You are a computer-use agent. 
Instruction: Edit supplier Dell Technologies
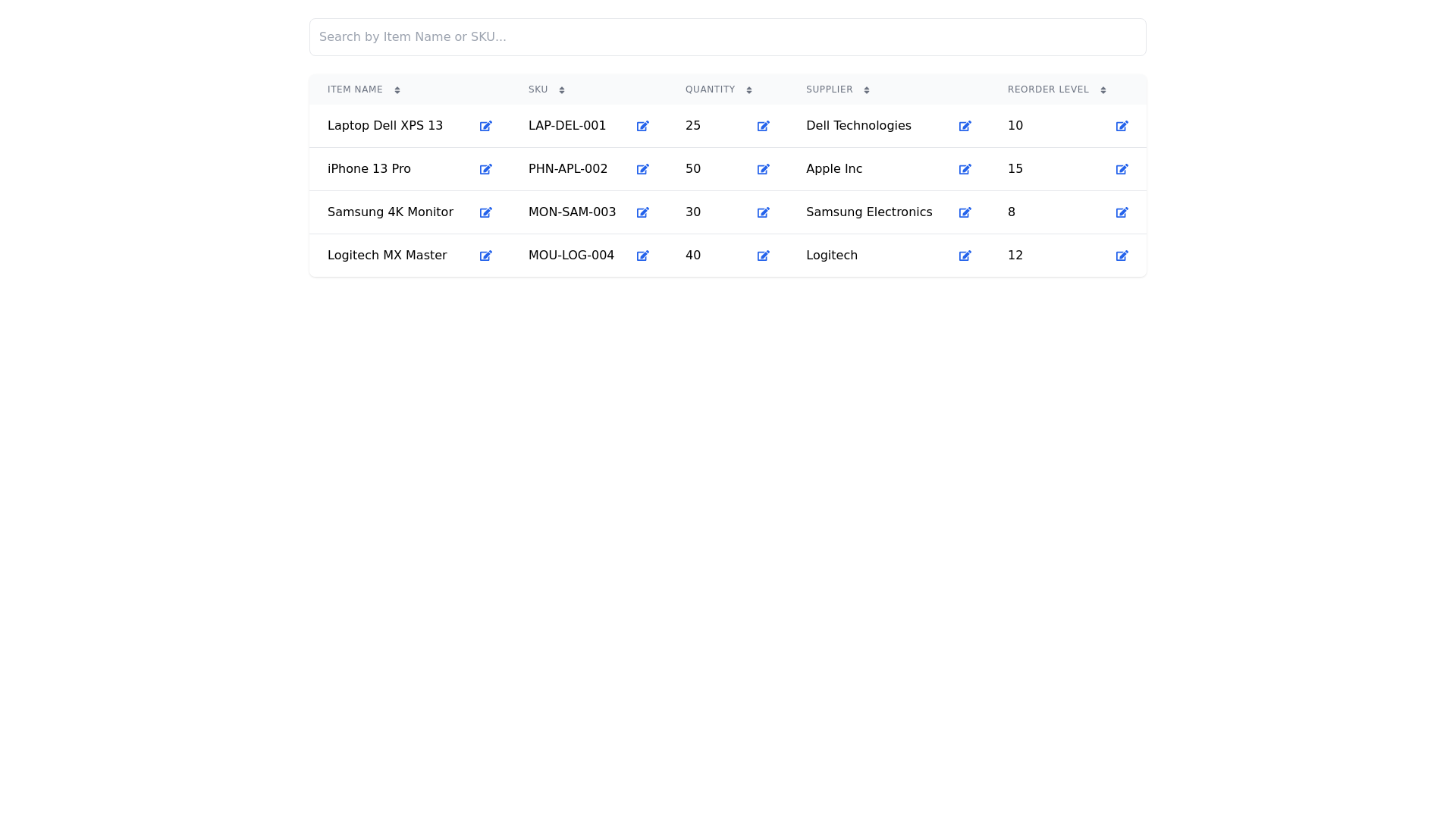point(965,126)
